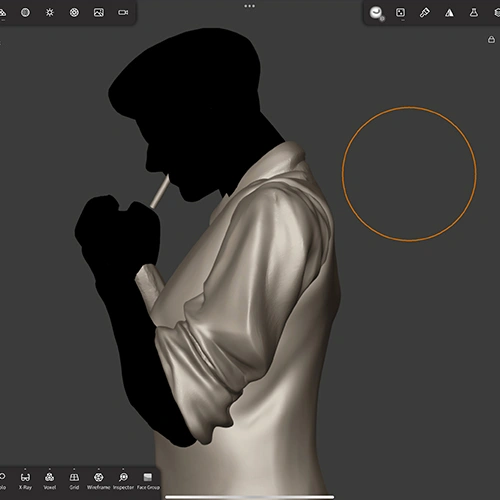Toggle the Grid display
This screenshot has height=500, width=500.
(74, 481)
